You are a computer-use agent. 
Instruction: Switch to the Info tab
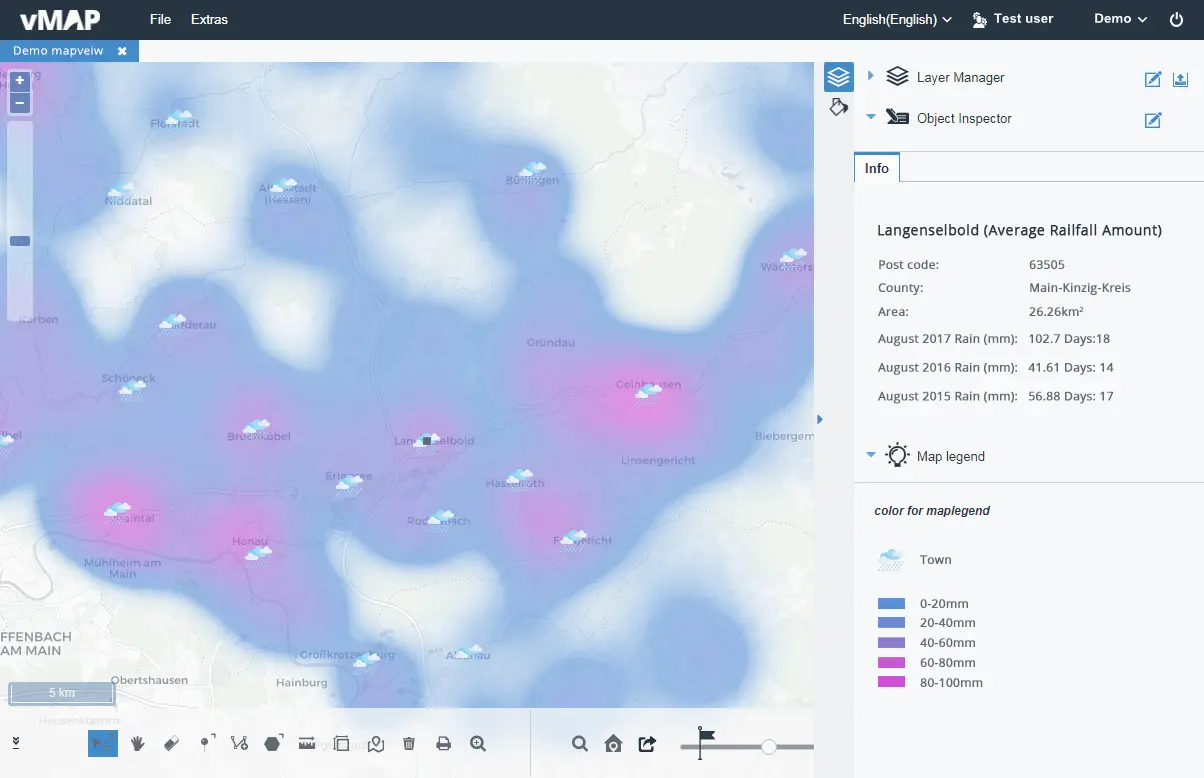click(877, 168)
